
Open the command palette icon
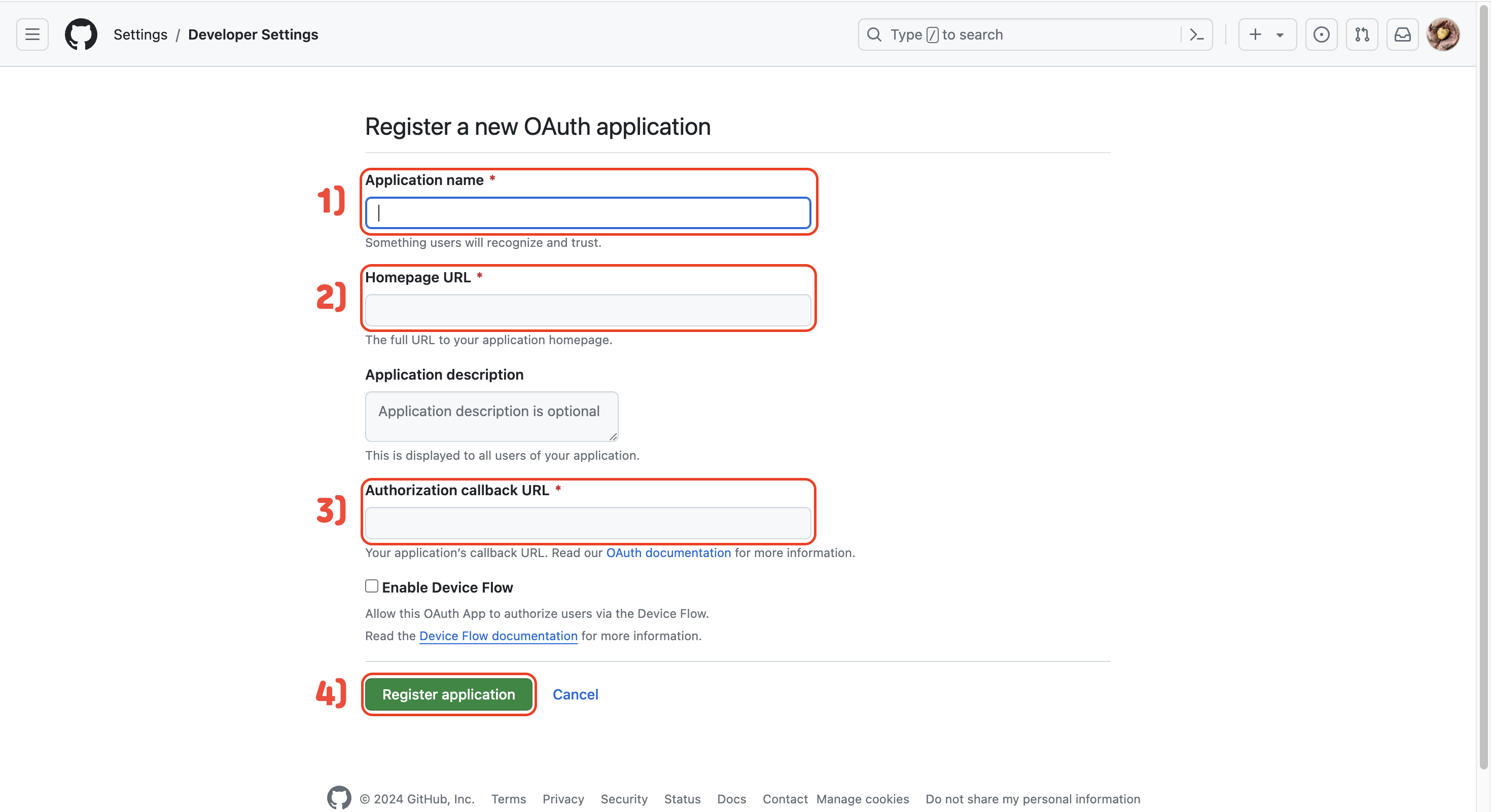click(1196, 34)
